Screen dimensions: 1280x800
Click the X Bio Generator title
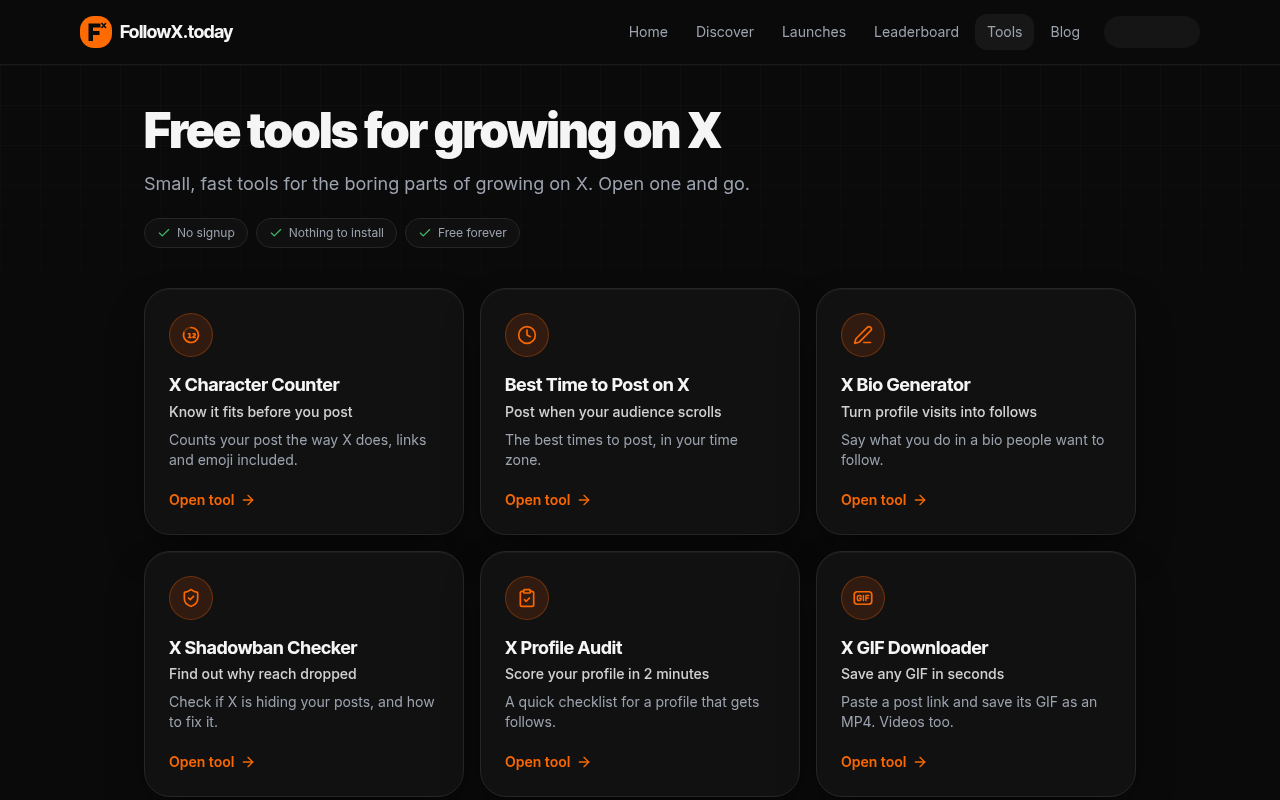(x=906, y=385)
